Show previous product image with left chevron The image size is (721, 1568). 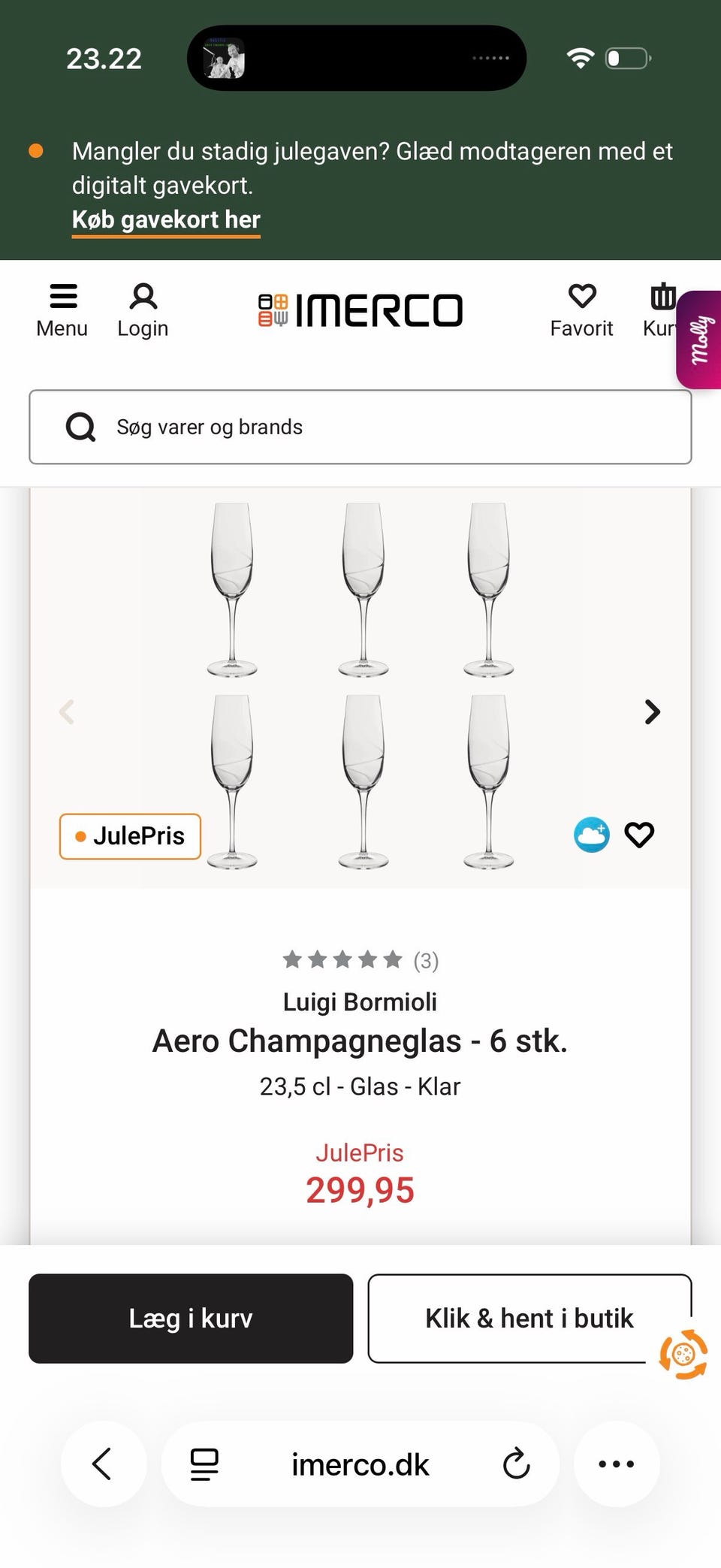coord(68,711)
